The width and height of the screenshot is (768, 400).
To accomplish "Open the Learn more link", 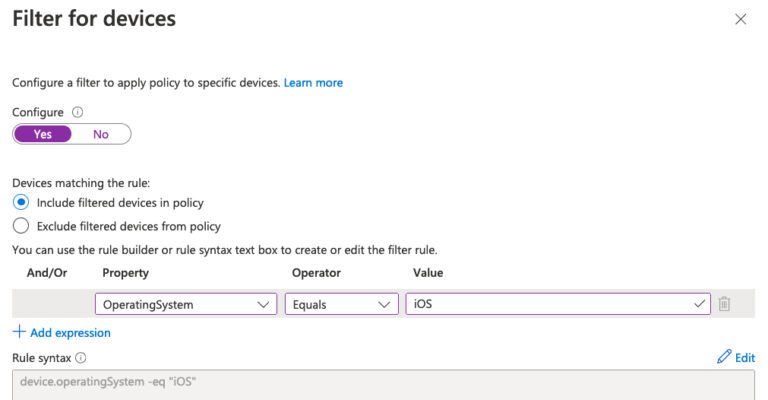I will coord(313,82).
